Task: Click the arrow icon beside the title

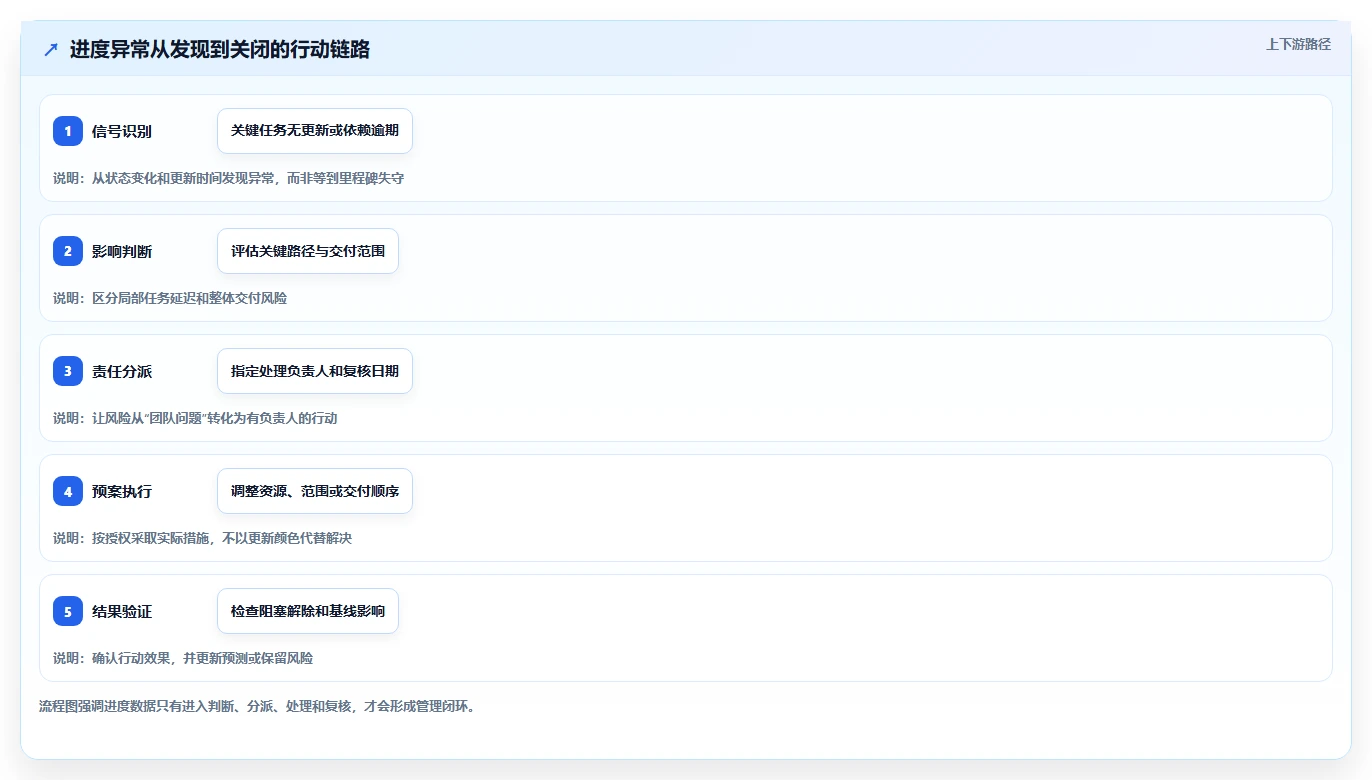Action: click(x=51, y=50)
